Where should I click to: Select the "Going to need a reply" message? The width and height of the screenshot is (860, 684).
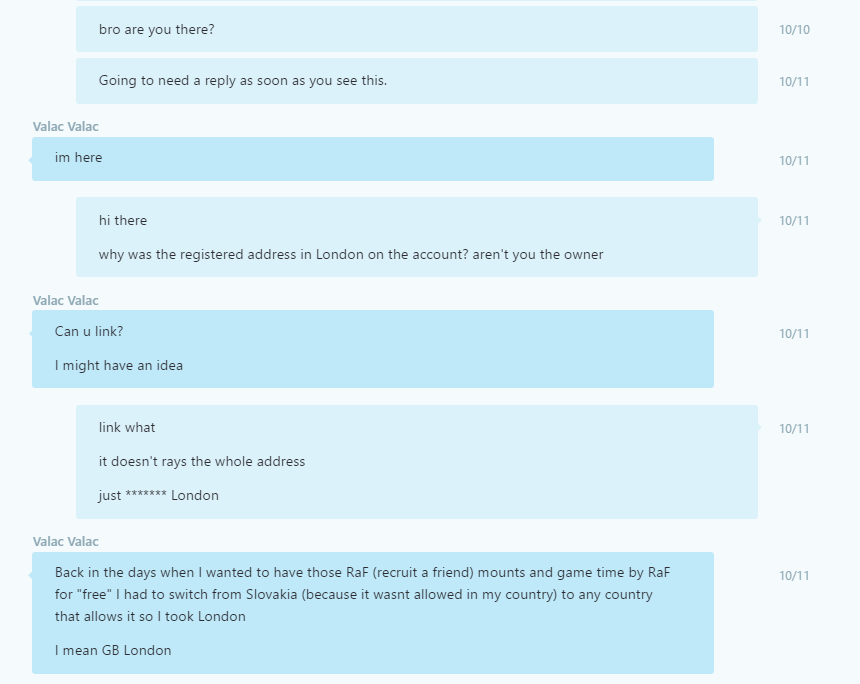pyautogui.click(x=243, y=81)
